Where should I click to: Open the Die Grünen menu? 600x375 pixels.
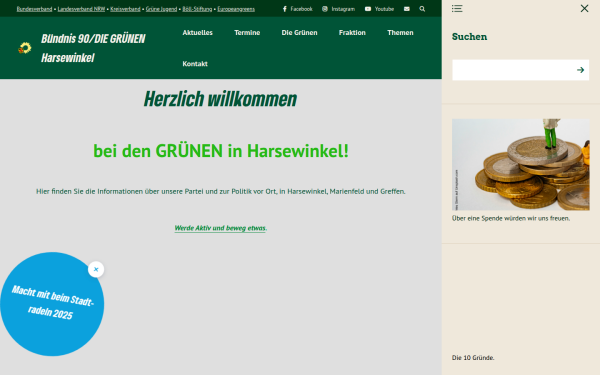click(299, 33)
